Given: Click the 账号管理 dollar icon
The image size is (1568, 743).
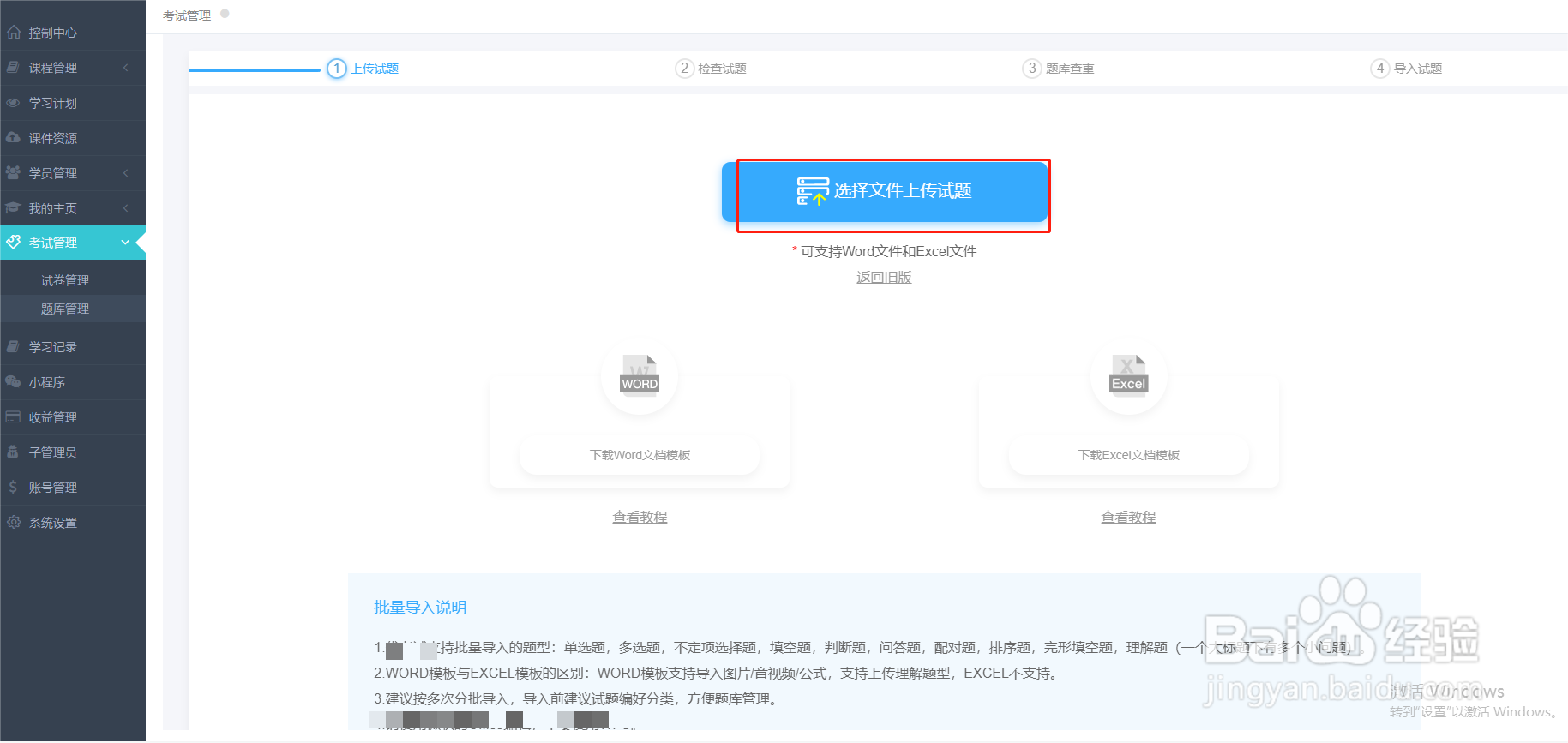Looking at the screenshot, I should [14, 488].
